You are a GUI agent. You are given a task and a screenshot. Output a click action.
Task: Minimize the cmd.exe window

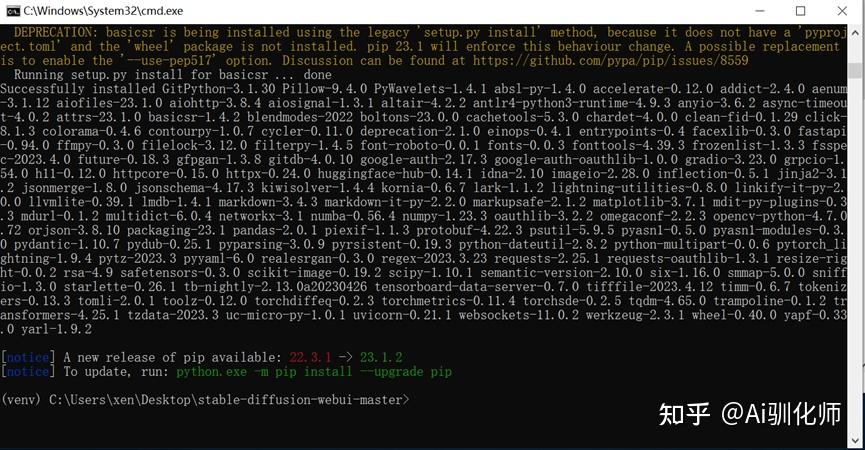point(760,11)
